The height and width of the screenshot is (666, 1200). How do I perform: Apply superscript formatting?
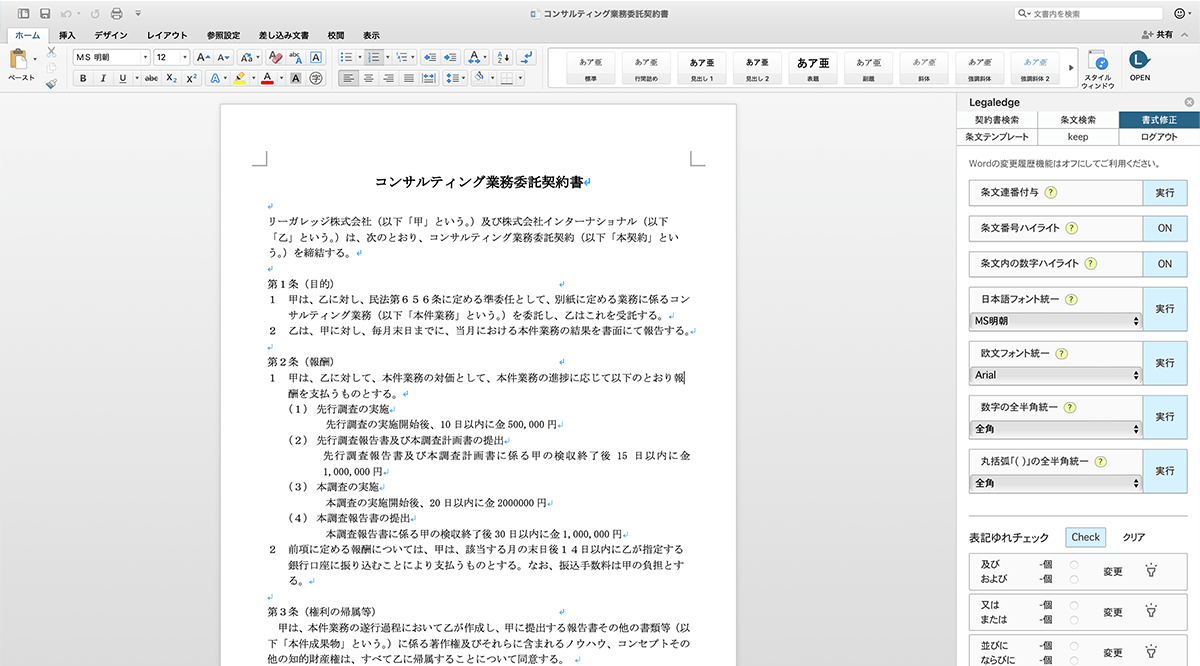pyautogui.click(x=191, y=78)
